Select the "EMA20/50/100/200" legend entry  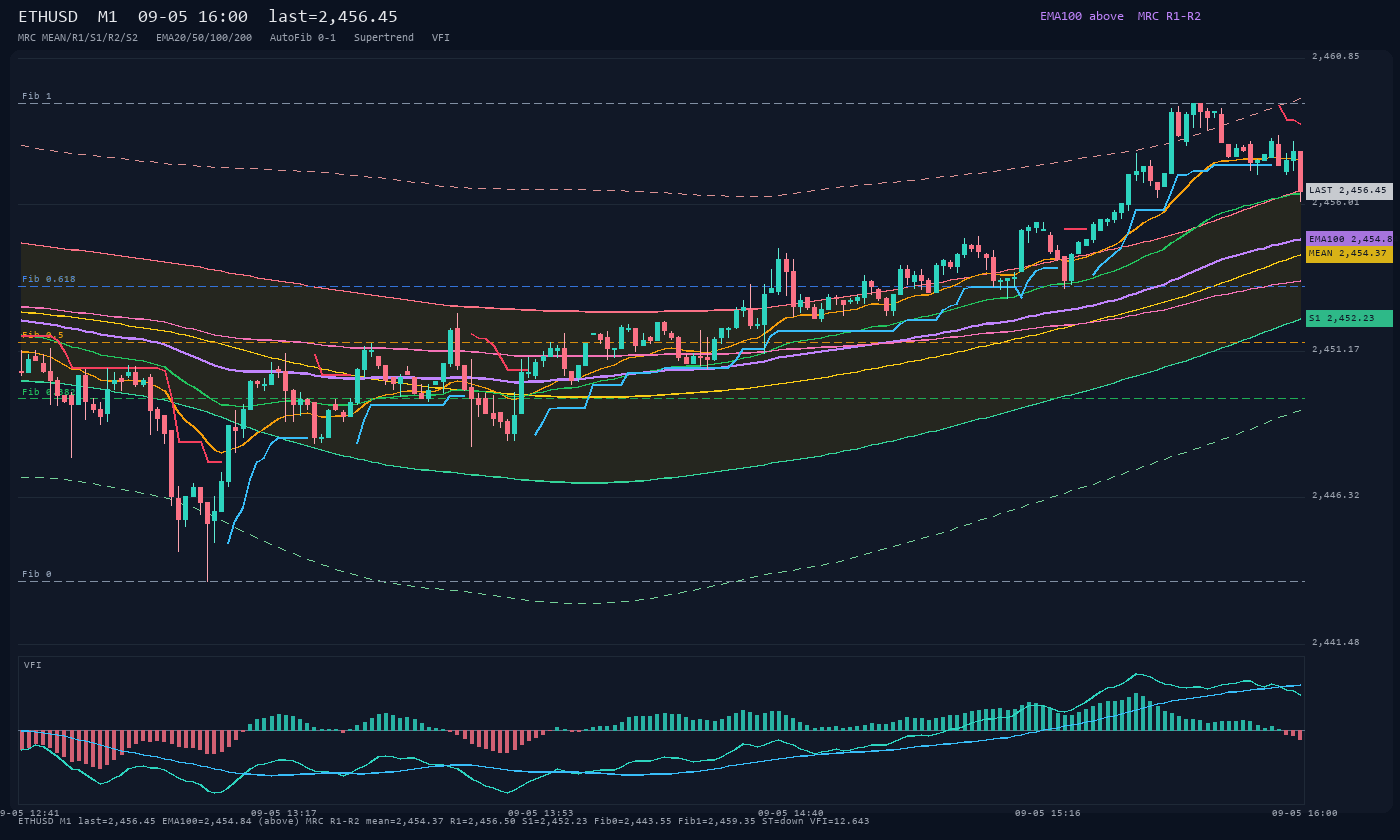tap(204, 38)
